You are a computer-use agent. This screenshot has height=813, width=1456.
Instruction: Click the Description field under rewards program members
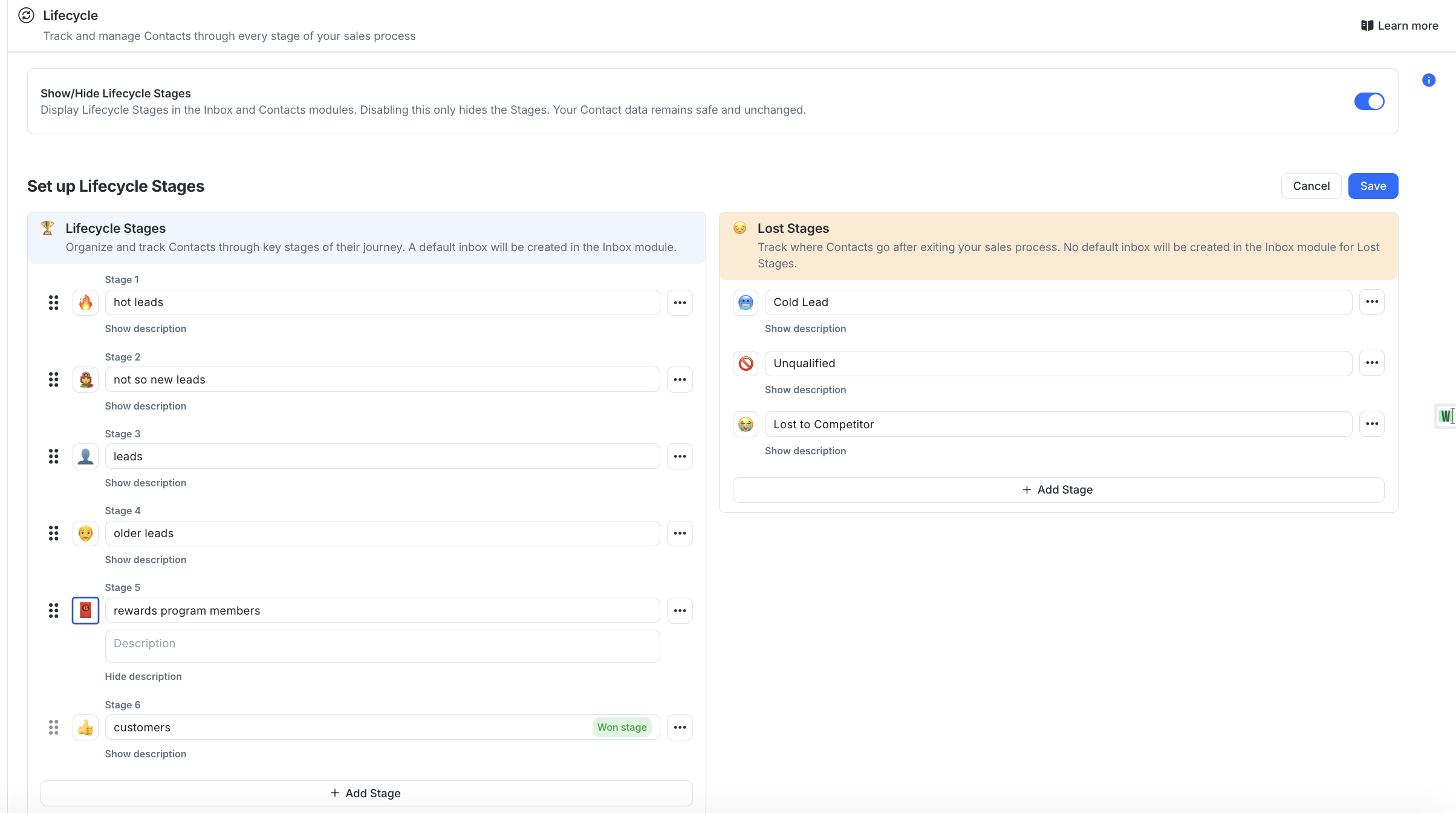[382, 645]
